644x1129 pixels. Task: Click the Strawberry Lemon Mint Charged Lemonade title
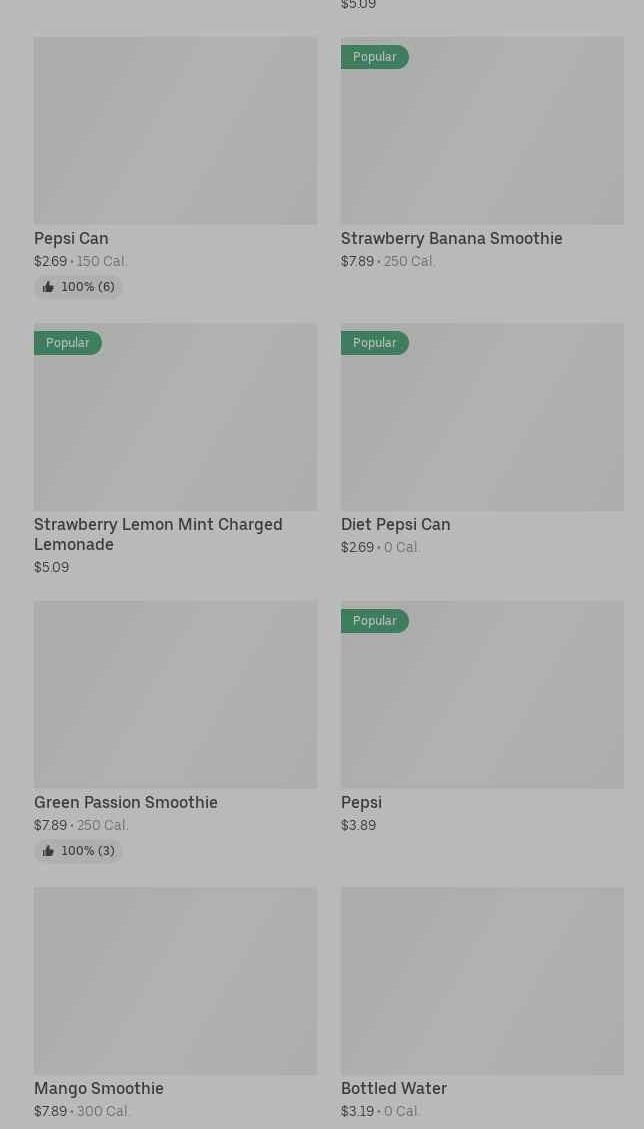(158, 534)
